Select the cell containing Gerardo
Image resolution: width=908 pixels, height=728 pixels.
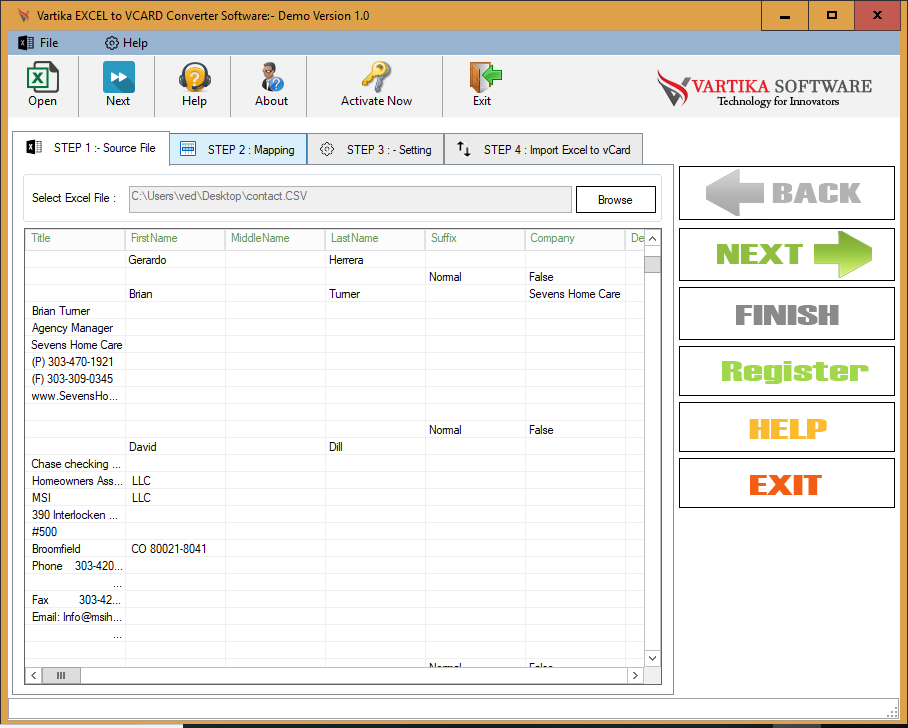pos(175,260)
